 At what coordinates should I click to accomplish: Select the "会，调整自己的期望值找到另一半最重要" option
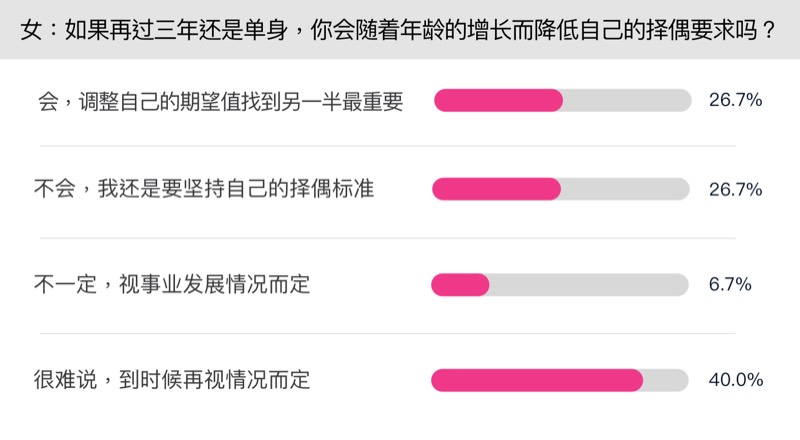click(219, 101)
